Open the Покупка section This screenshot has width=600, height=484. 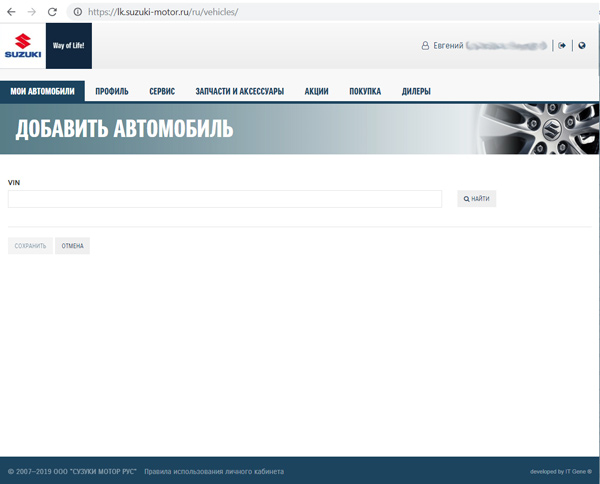(365, 91)
